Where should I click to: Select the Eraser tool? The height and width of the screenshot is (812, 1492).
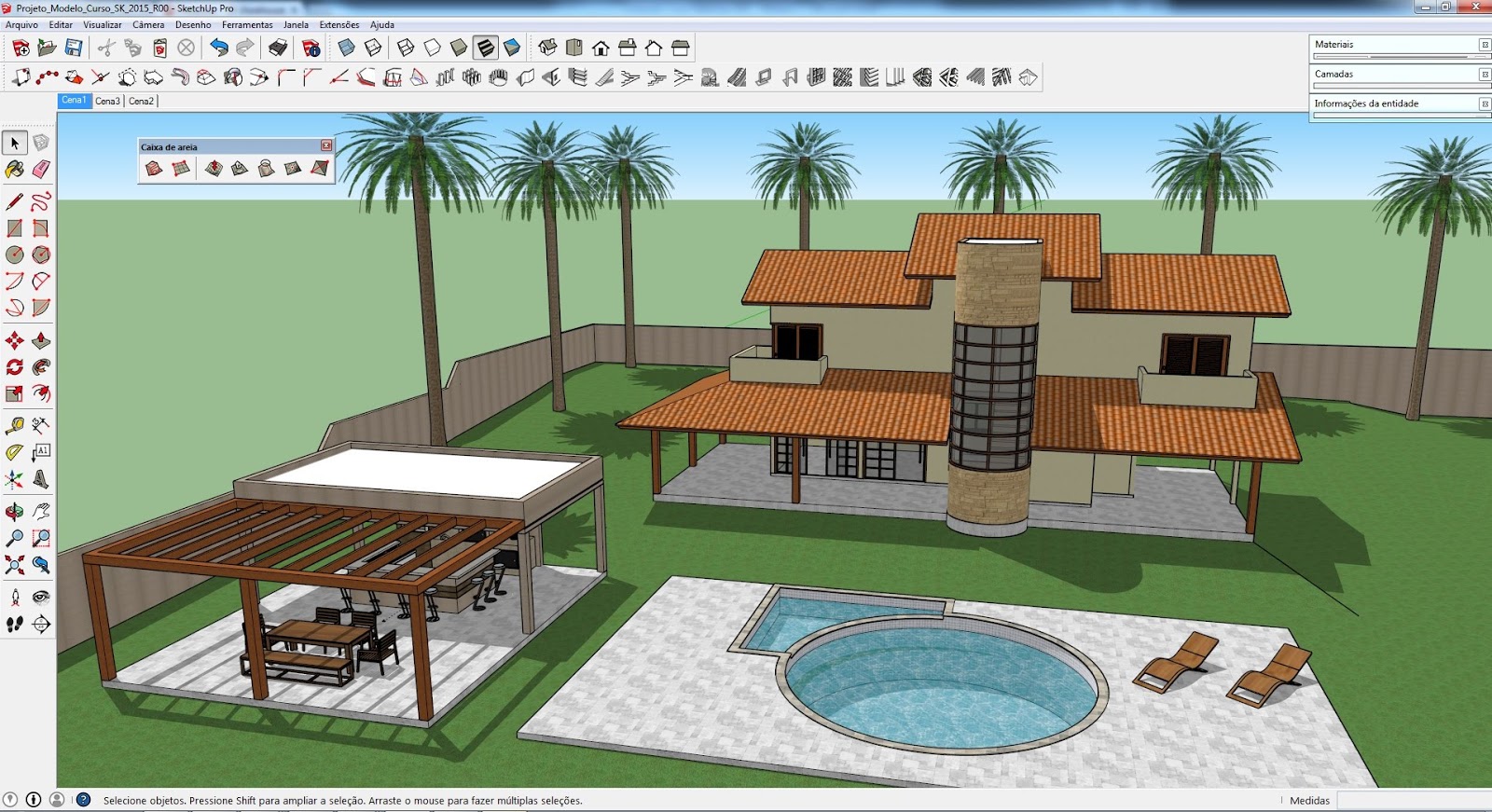click(x=41, y=170)
